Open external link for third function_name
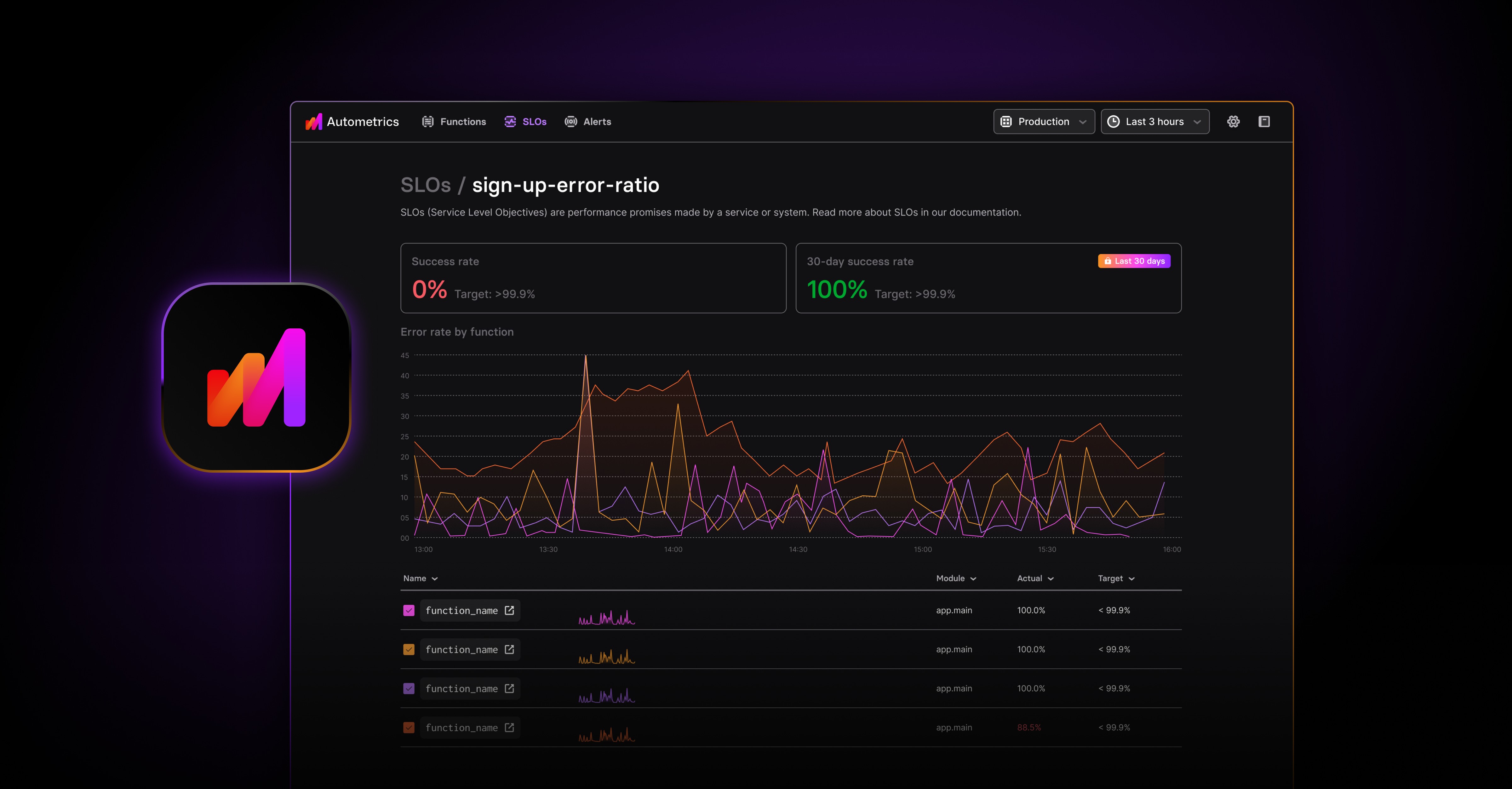This screenshot has width=1512, height=789. pos(509,688)
